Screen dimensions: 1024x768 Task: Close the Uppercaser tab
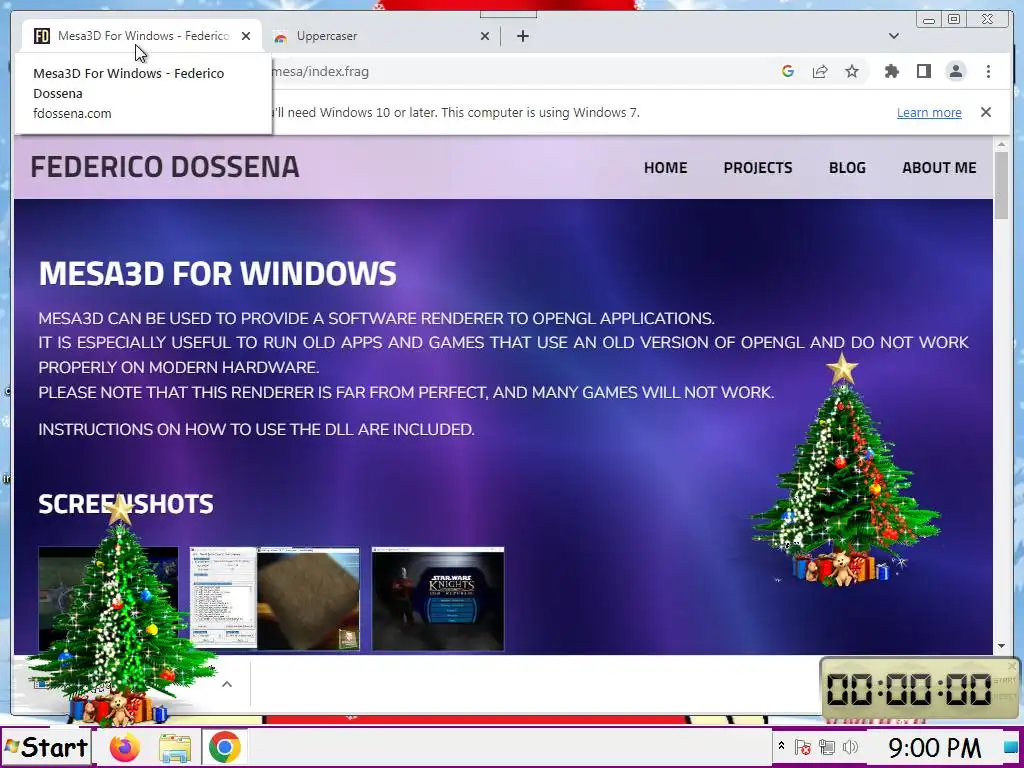pyautogui.click(x=485, y=36)
